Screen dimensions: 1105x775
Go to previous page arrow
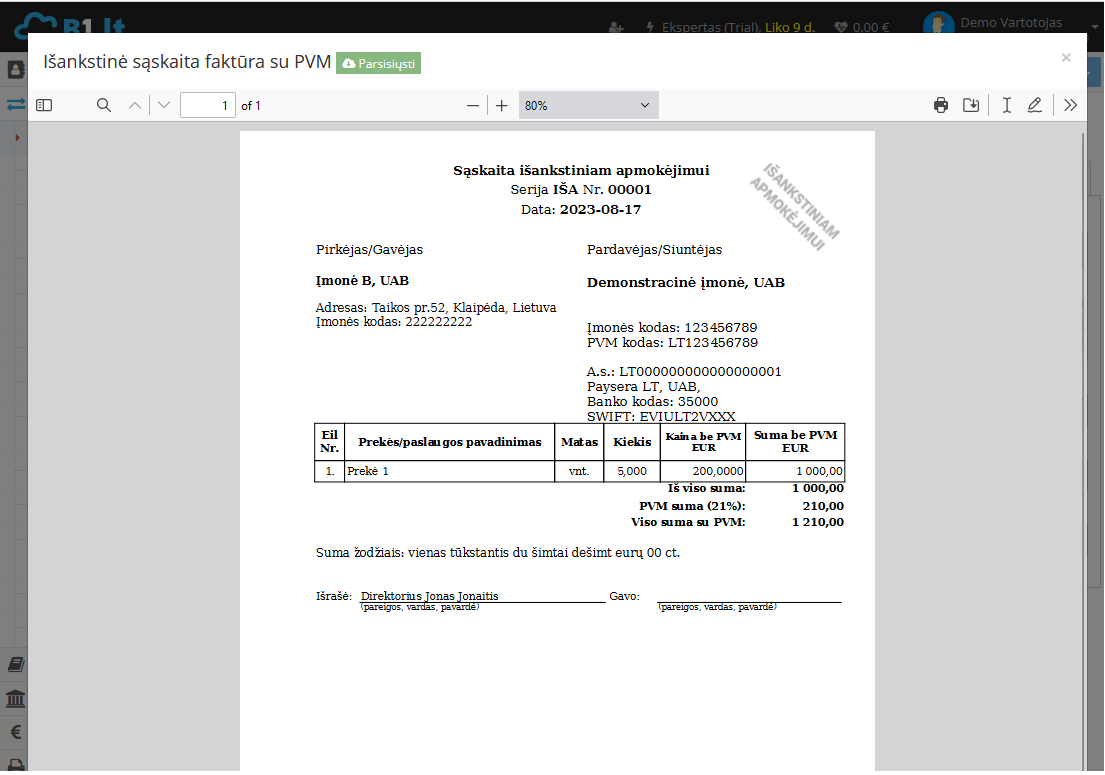pyautogui.click(x=135, y=105)
